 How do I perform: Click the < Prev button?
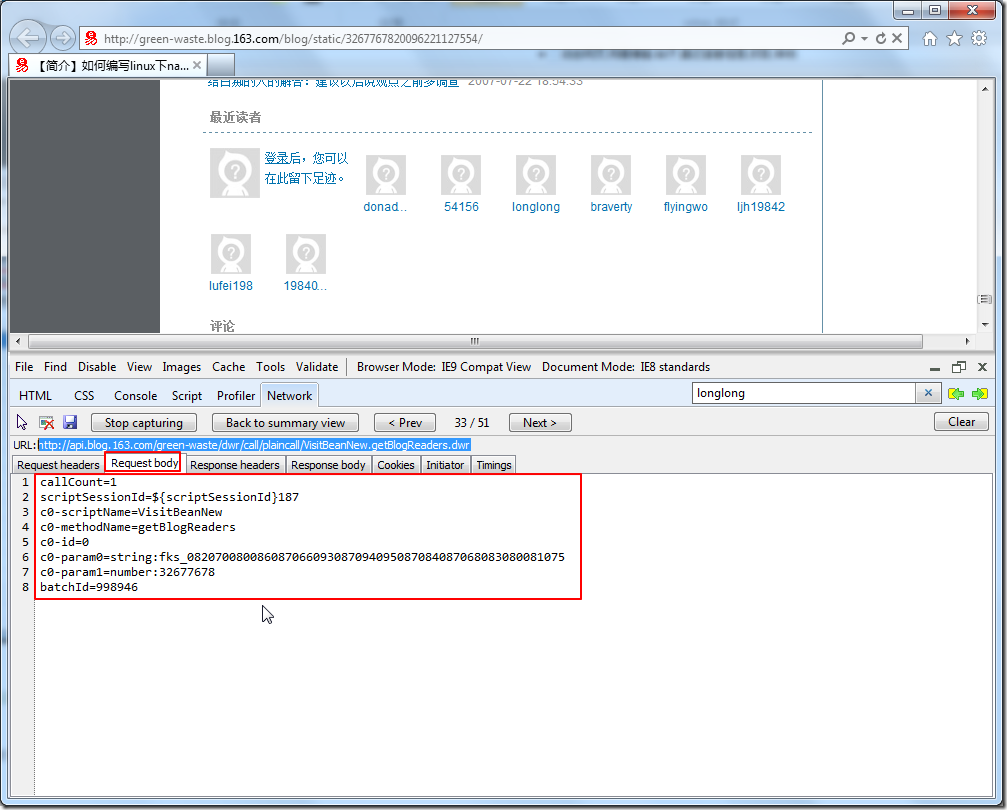tap(405, 423)
